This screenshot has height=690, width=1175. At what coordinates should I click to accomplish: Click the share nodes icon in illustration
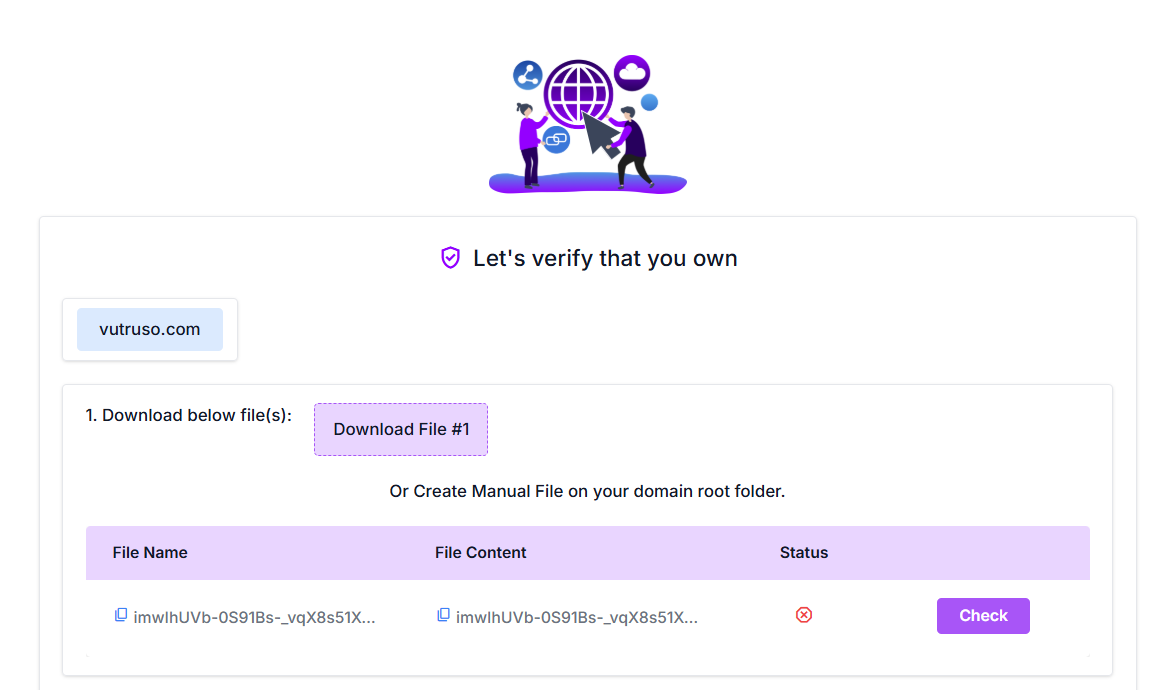point(528,75)
